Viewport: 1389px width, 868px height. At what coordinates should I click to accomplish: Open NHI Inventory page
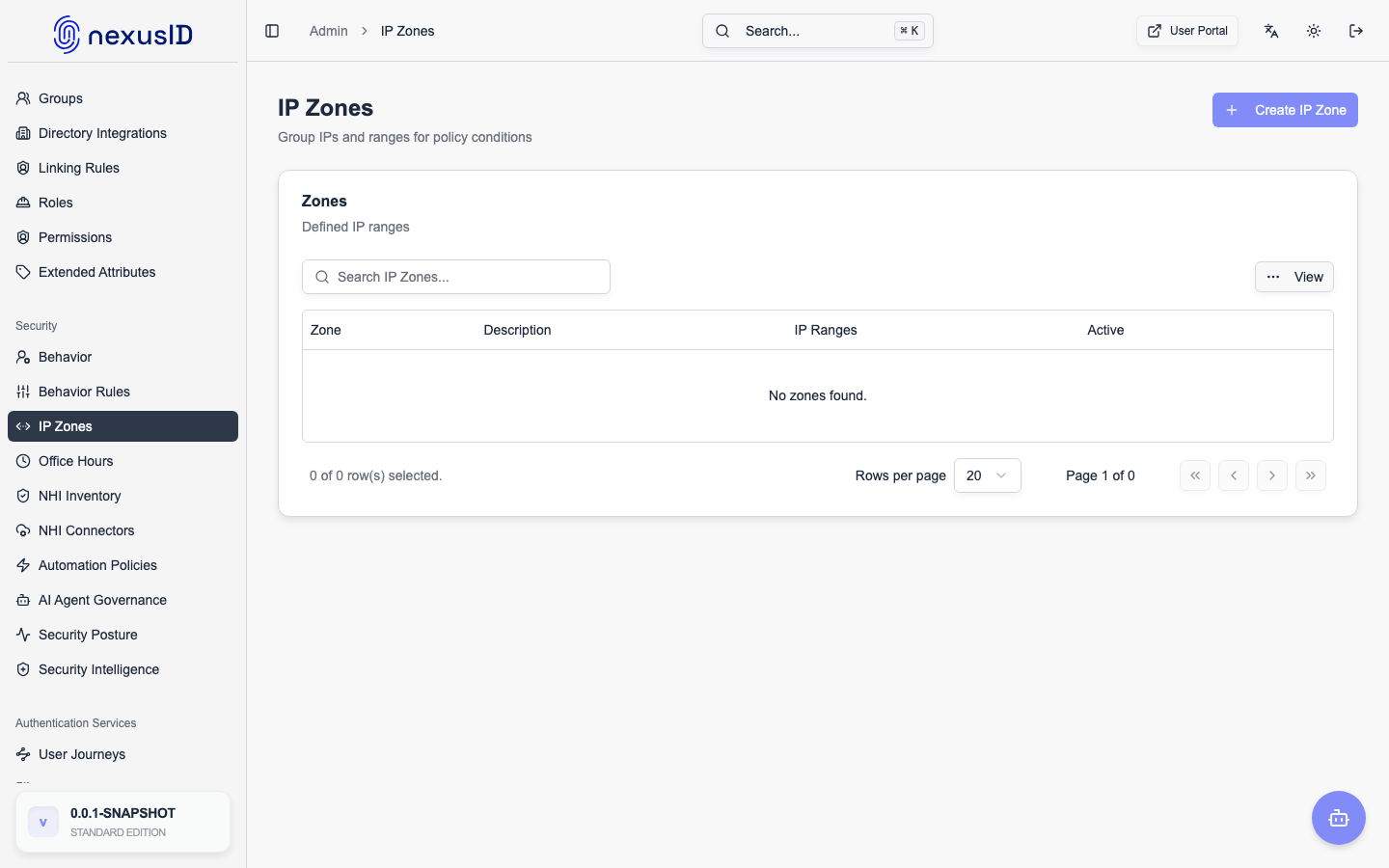click(123, 496)
